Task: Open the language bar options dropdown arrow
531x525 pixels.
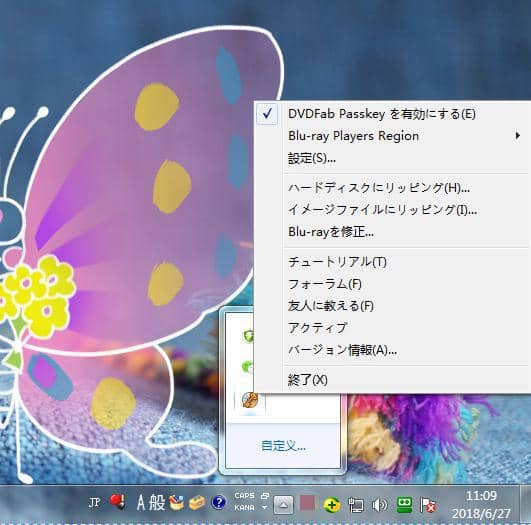Action: point(265,508)
